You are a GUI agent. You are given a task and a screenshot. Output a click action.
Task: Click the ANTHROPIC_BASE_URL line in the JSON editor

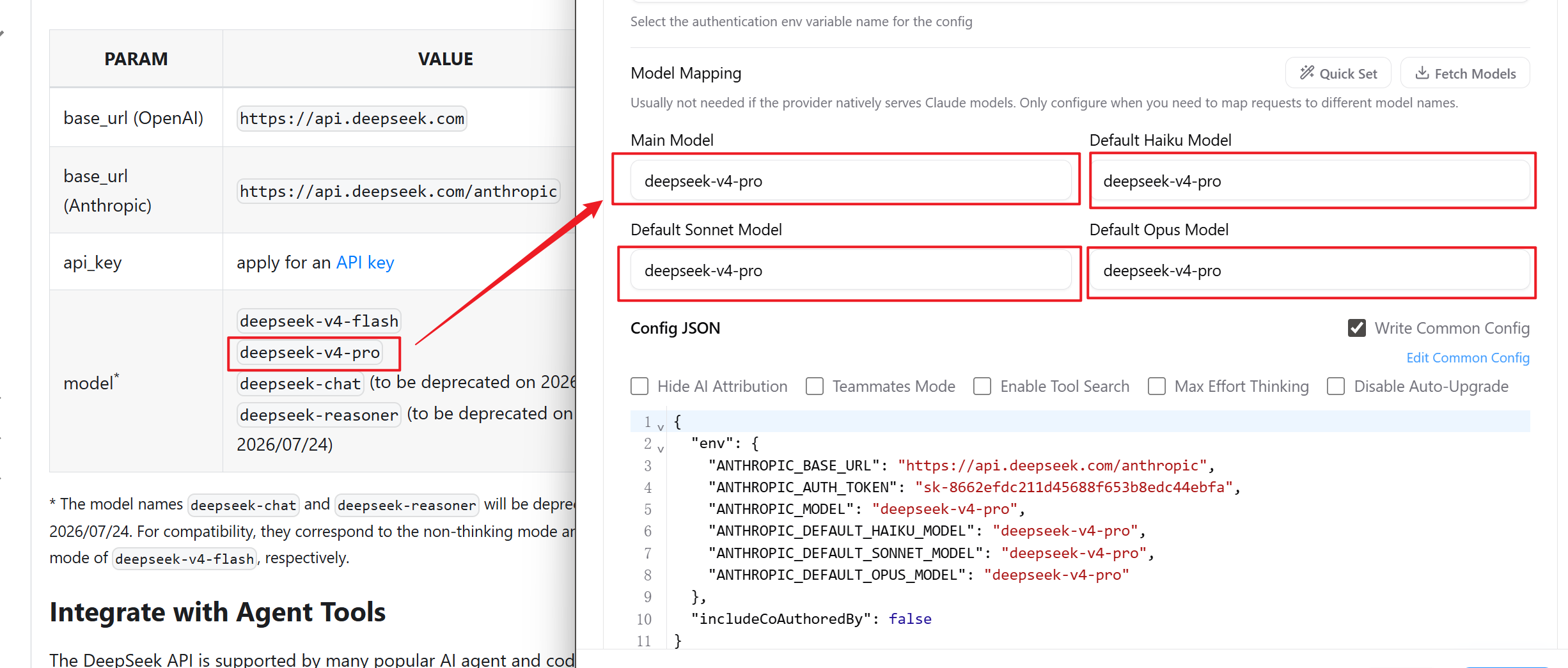click(x=961, y=465)
